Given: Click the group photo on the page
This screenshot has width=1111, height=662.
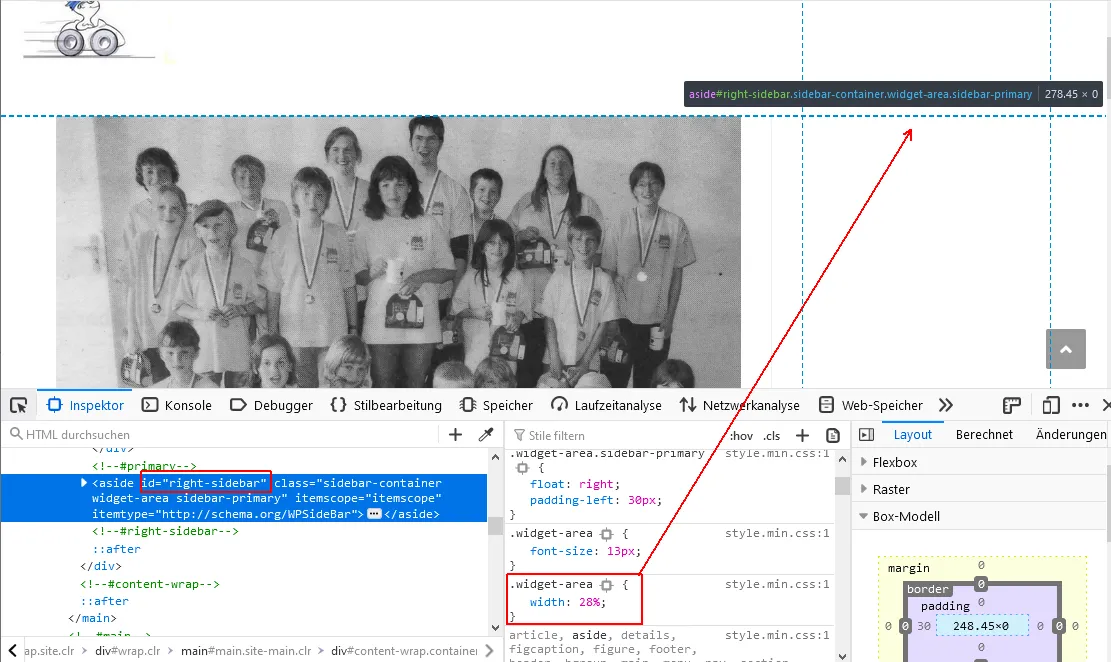Looking at the screenshot, I should pos(398,252).
